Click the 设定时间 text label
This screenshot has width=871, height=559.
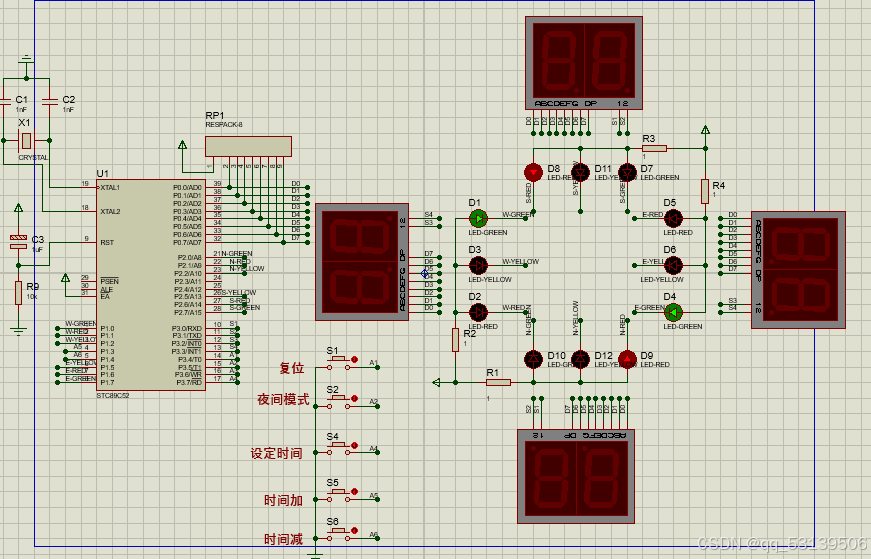pos(277,453)
